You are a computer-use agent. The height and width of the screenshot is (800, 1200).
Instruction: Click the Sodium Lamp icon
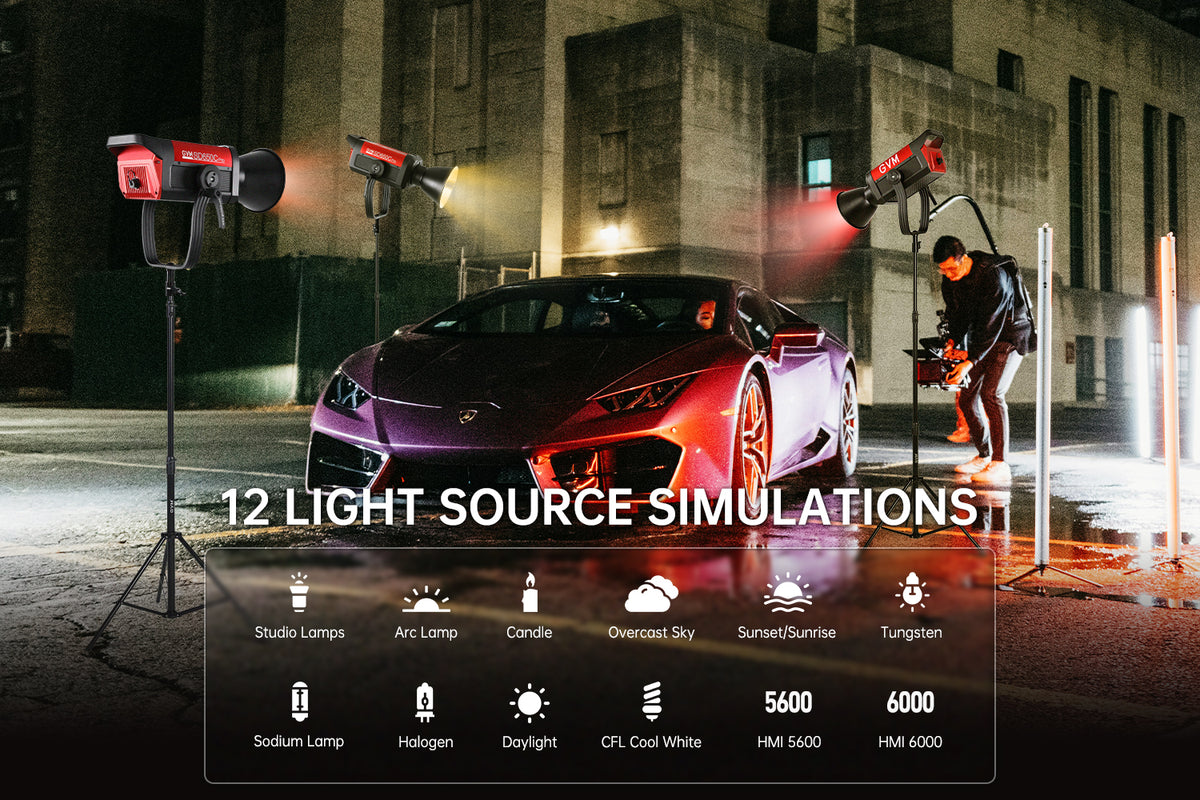pos(299,701)
